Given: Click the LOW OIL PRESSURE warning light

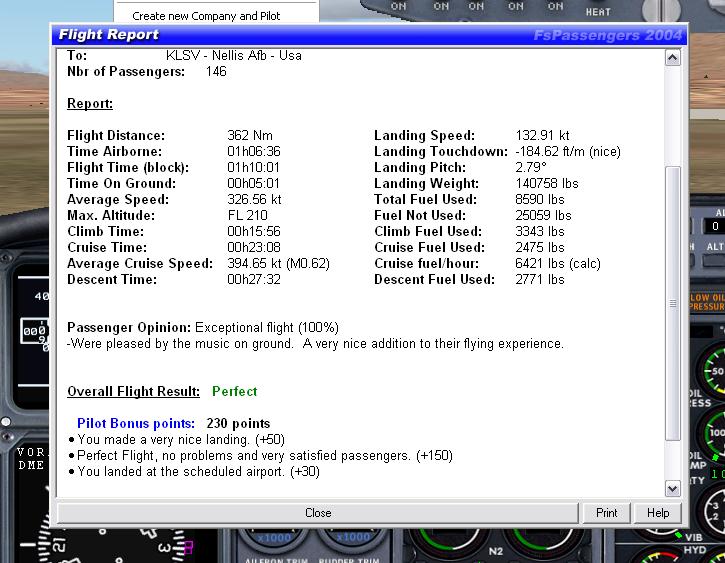Looking at the screenshot, I should coord(705,303).
